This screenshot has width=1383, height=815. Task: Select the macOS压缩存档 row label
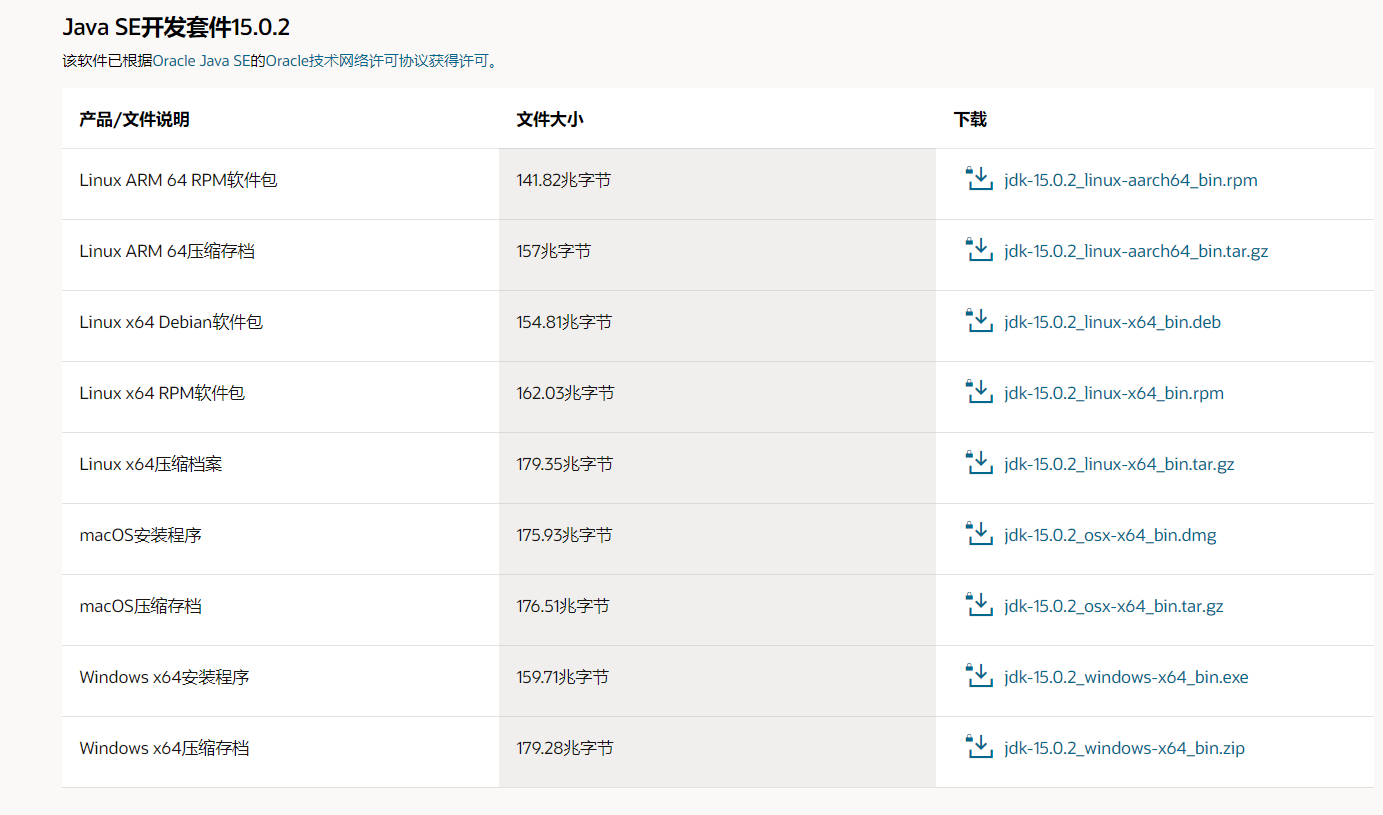point(140,607)
